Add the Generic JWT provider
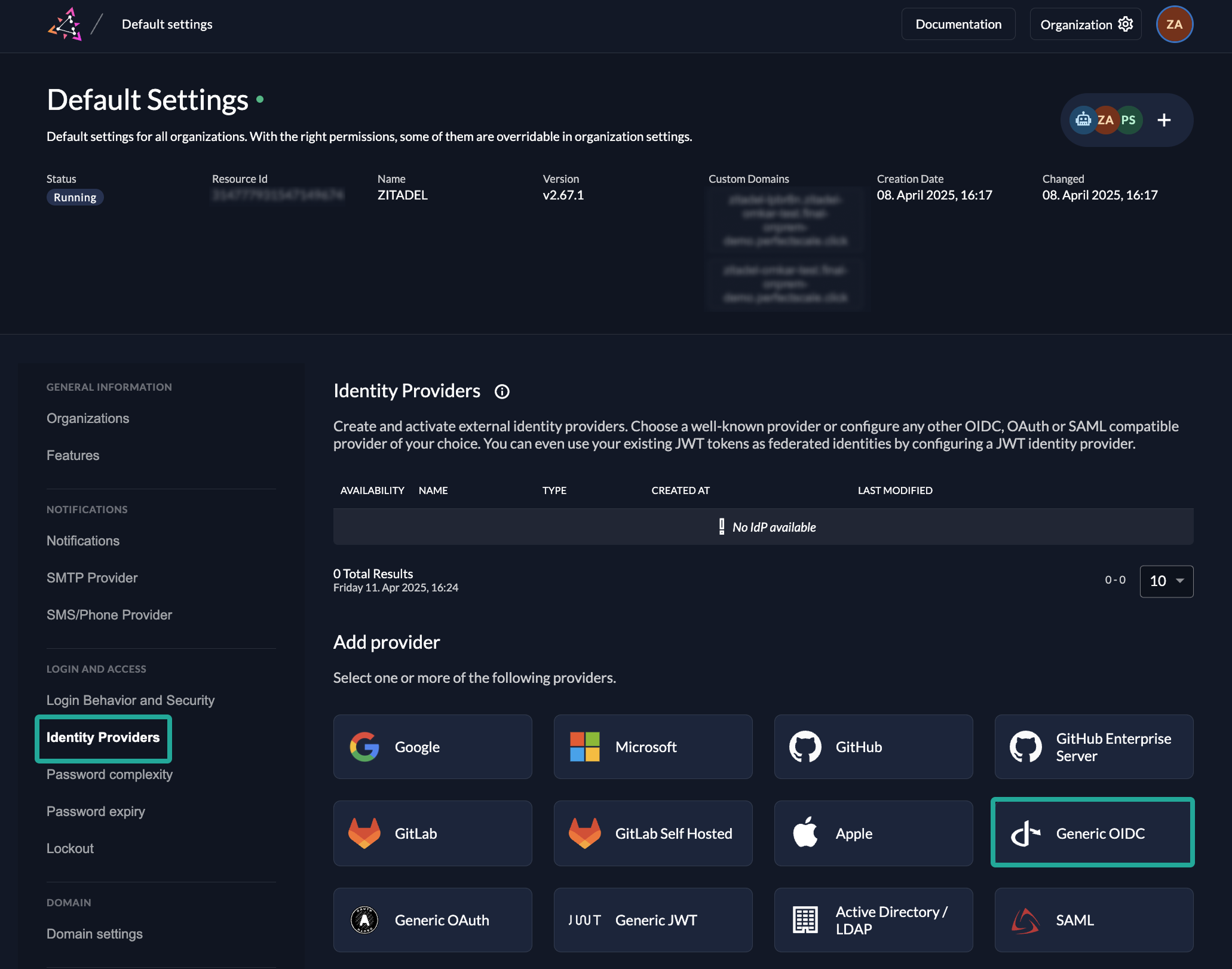The image size is (1232, 969). tap(653, 920)
